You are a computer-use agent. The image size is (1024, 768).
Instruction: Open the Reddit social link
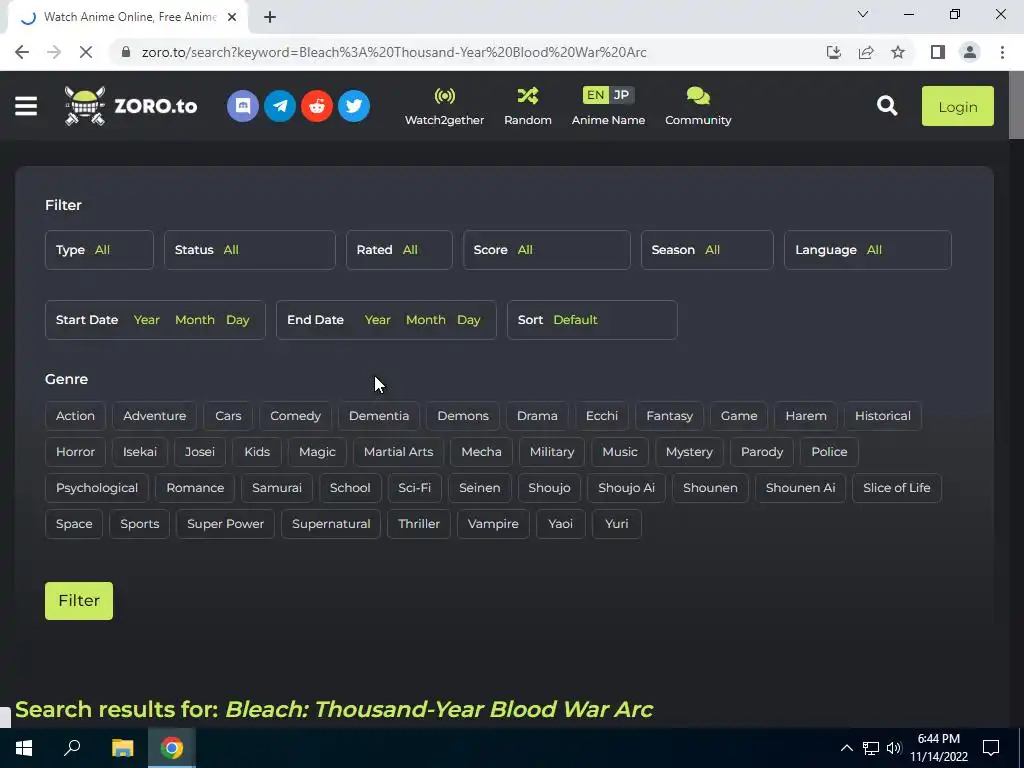click(317, 106)
